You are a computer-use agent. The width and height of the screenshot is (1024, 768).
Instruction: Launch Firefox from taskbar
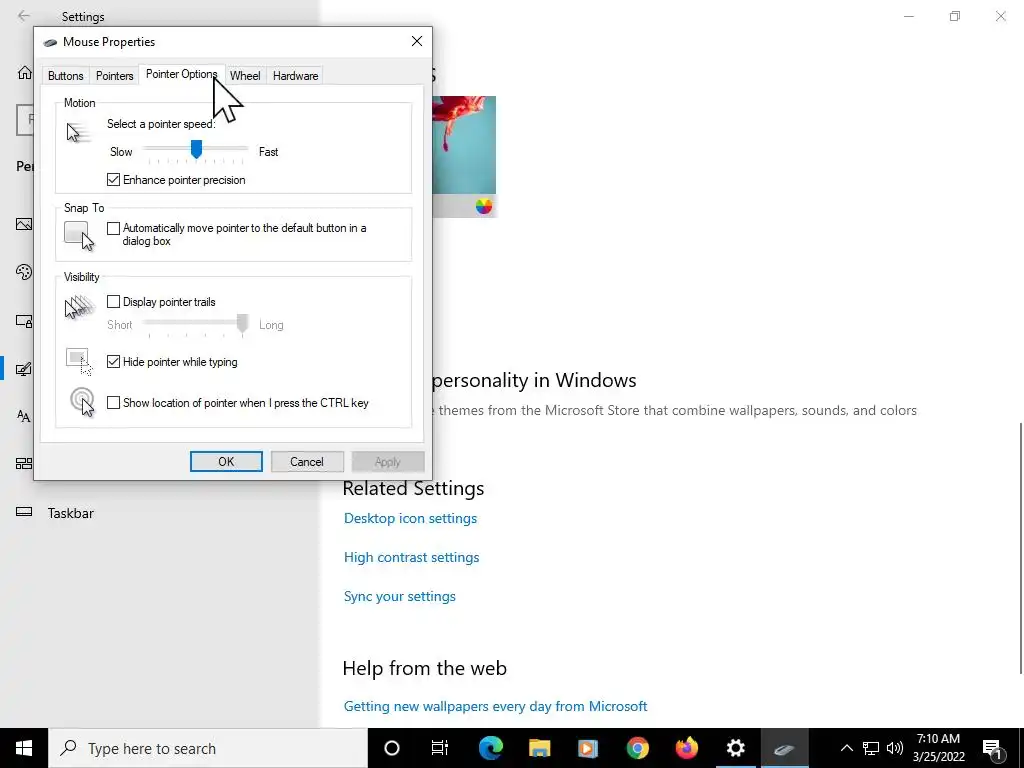tap(686, 748)
